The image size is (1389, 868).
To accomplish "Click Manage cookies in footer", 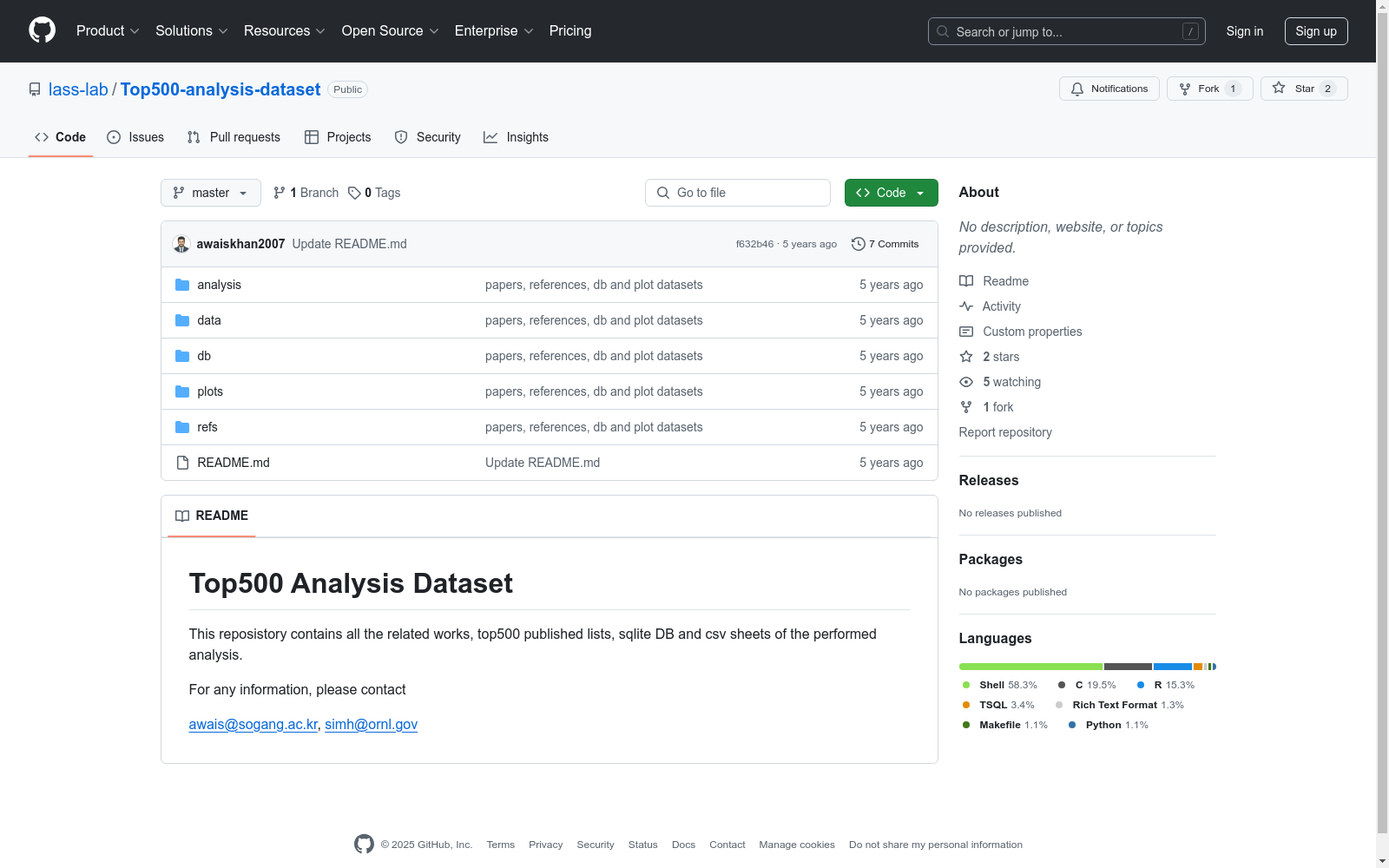I will pyautogui.click(x=797, y=845).
